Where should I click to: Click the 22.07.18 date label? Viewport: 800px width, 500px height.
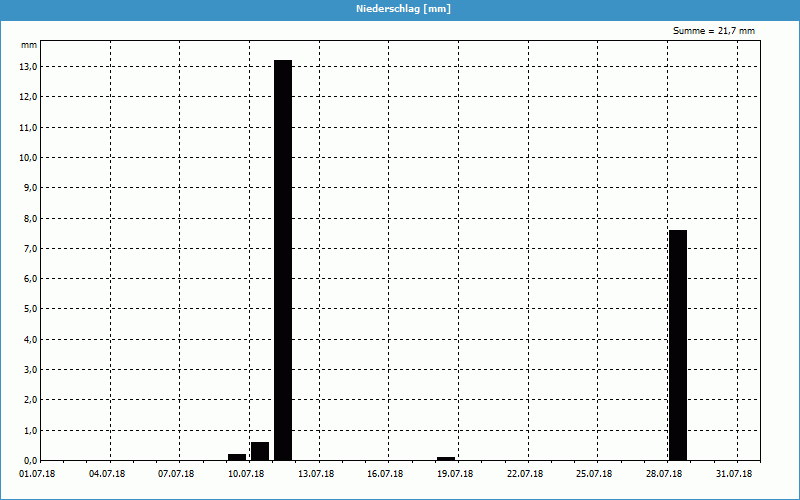[525, 474]
